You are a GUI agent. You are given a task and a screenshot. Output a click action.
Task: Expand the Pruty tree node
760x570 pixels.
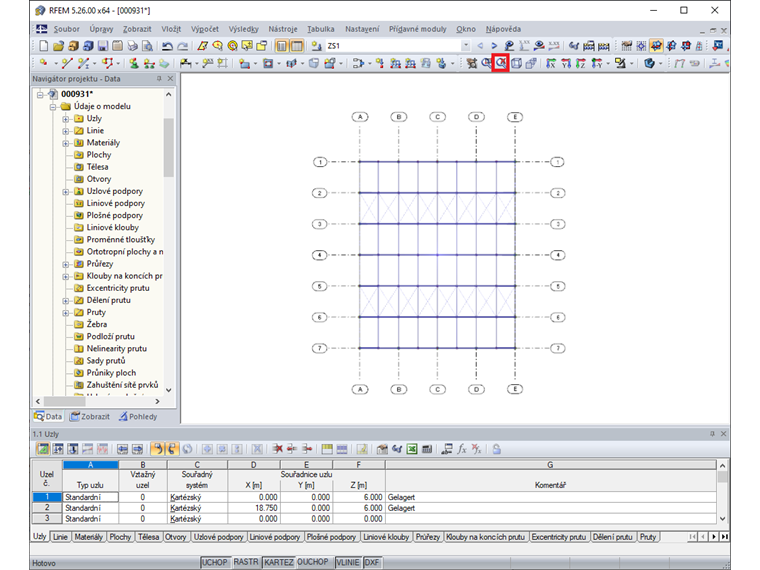65,313
